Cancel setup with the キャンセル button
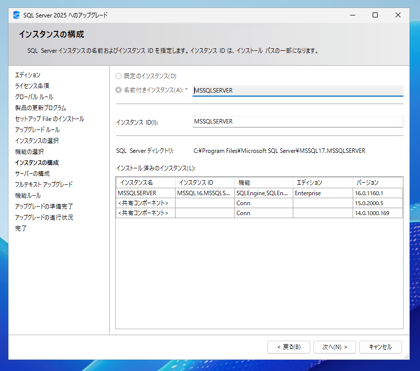The height and width of the screenshot is (371, 420). tap(380, 347)
